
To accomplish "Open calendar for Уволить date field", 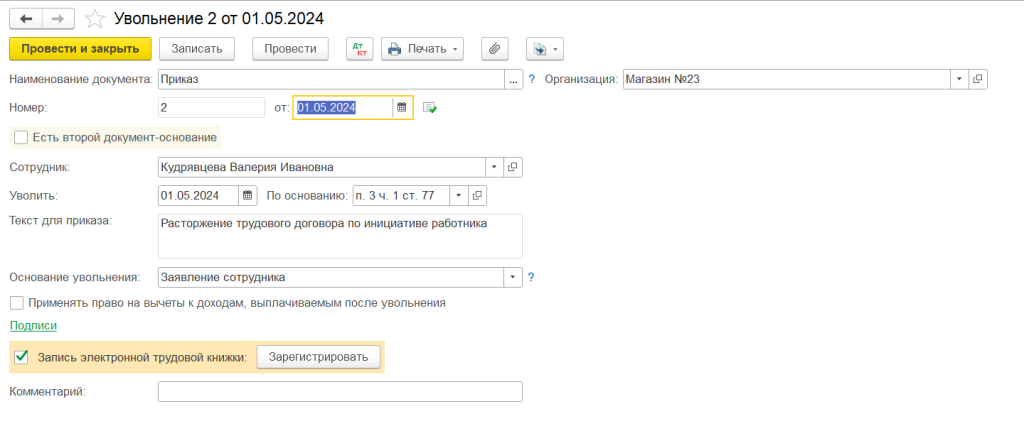I will (x=248, y=196).
